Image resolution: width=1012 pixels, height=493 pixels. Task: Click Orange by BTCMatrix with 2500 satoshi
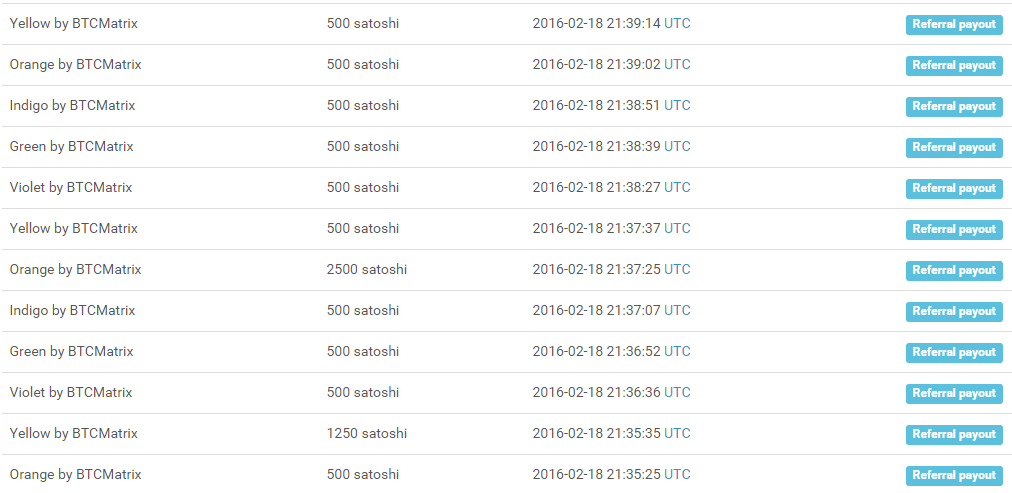coord(75,269)
